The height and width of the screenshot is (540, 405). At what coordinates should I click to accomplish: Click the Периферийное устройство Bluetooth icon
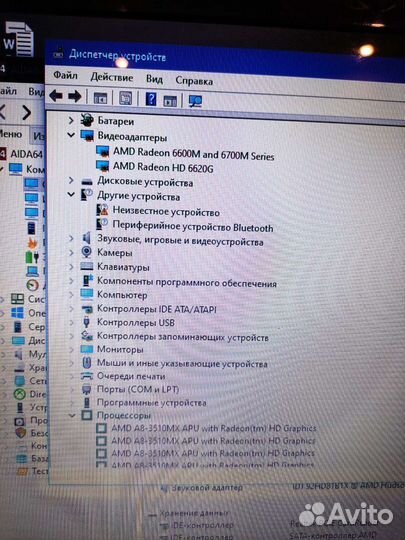[102, 224]
